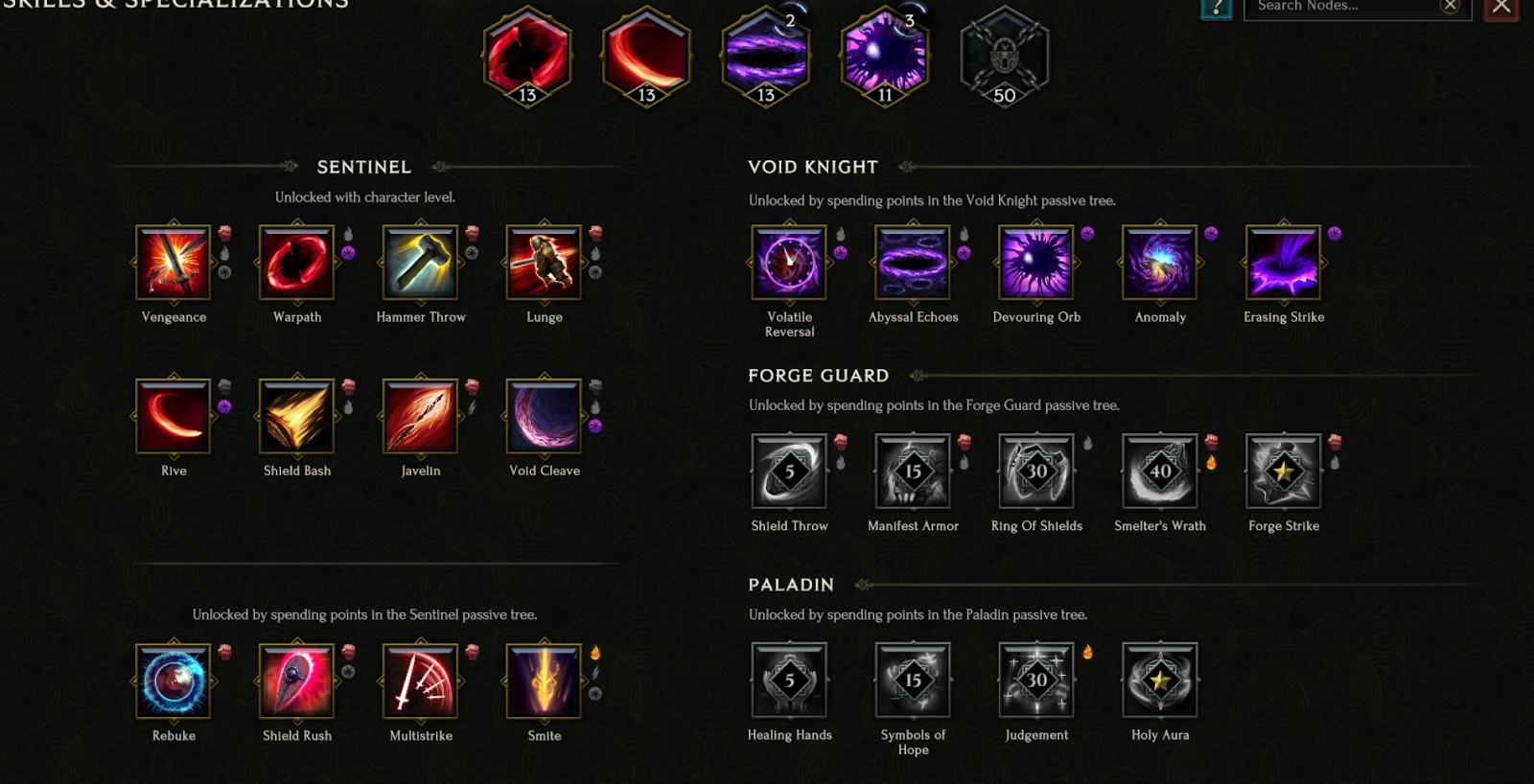Select the Anomaly skill icon
The image size is (1534, 784).
1160,263
